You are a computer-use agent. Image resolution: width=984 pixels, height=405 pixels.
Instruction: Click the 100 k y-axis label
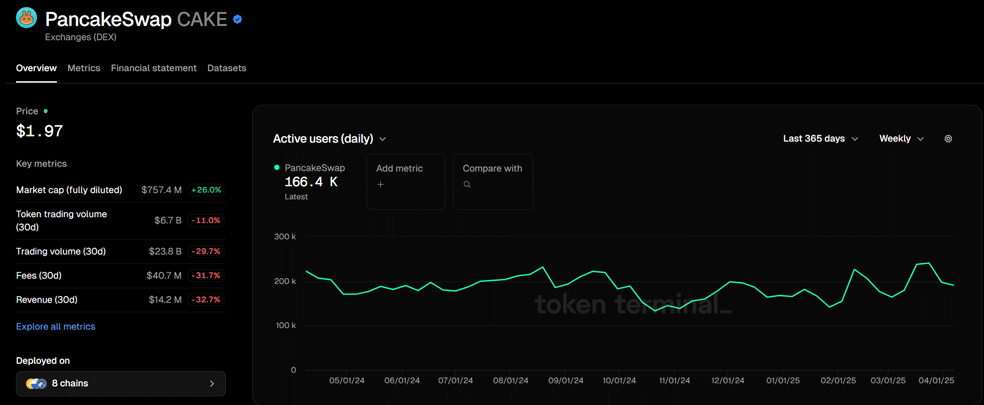[x=285, y=326]
